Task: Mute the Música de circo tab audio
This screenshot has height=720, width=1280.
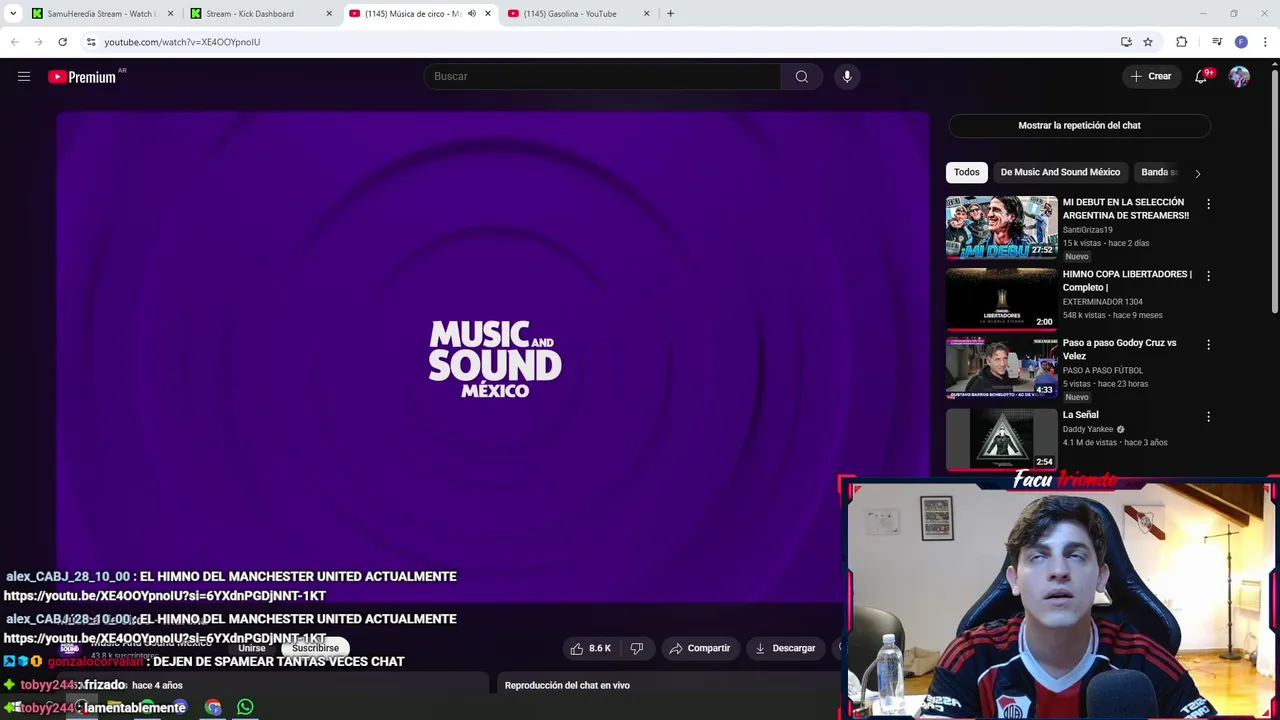Action: click(472, 14)
